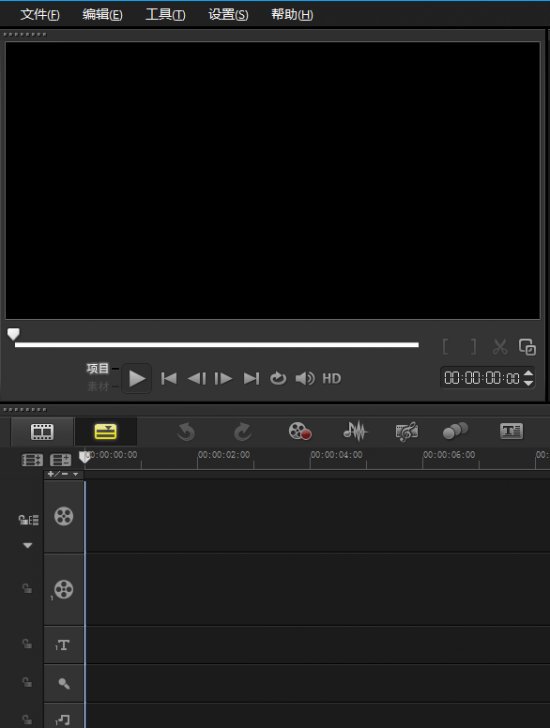Image resolution: width=550 pixels, height=728 pixels.
Task: Click the Play button
Action: click(x=136, y=378)
